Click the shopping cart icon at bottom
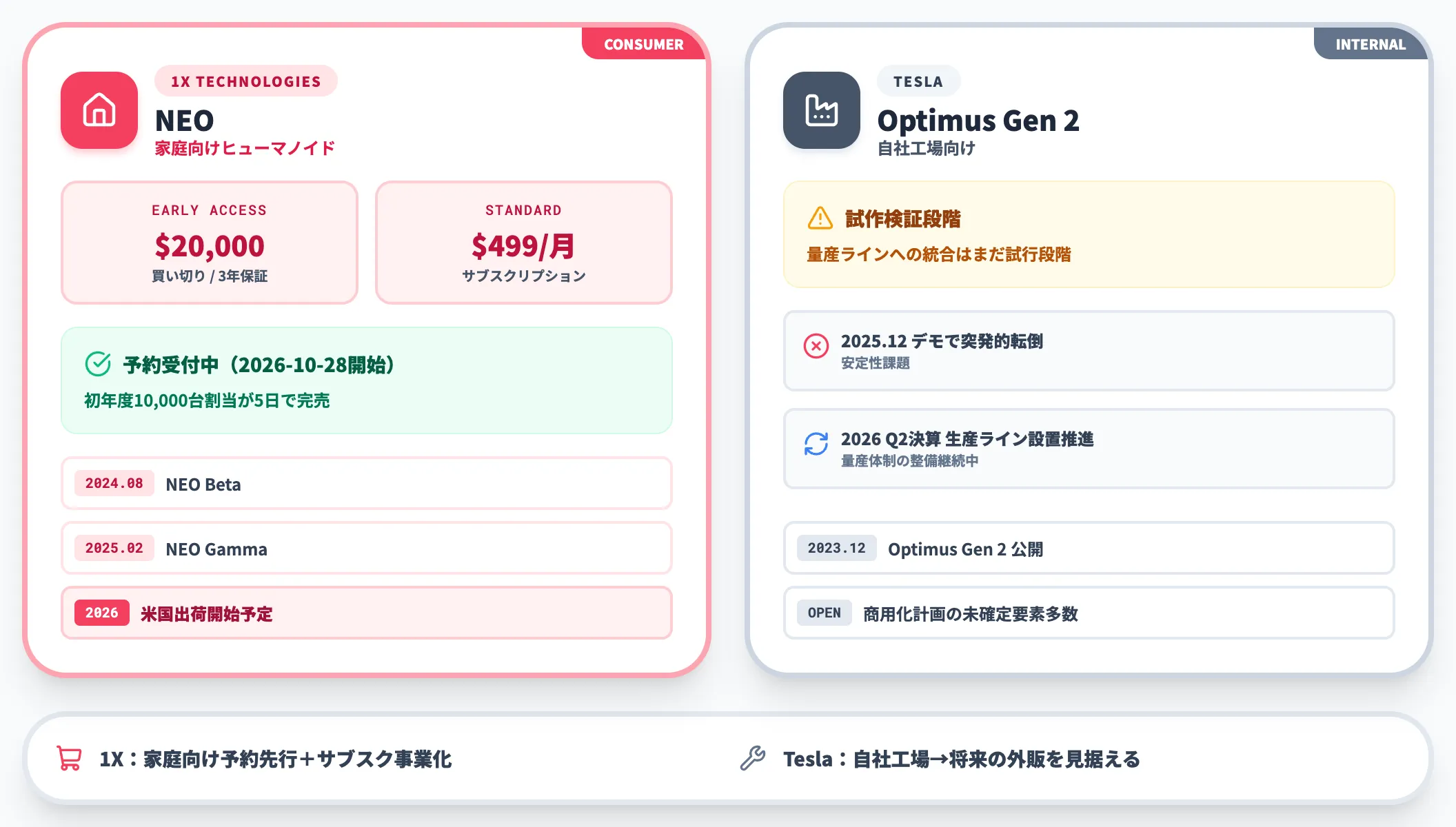The width and height of the screenshot is (1456, 827). coord(69,758)
